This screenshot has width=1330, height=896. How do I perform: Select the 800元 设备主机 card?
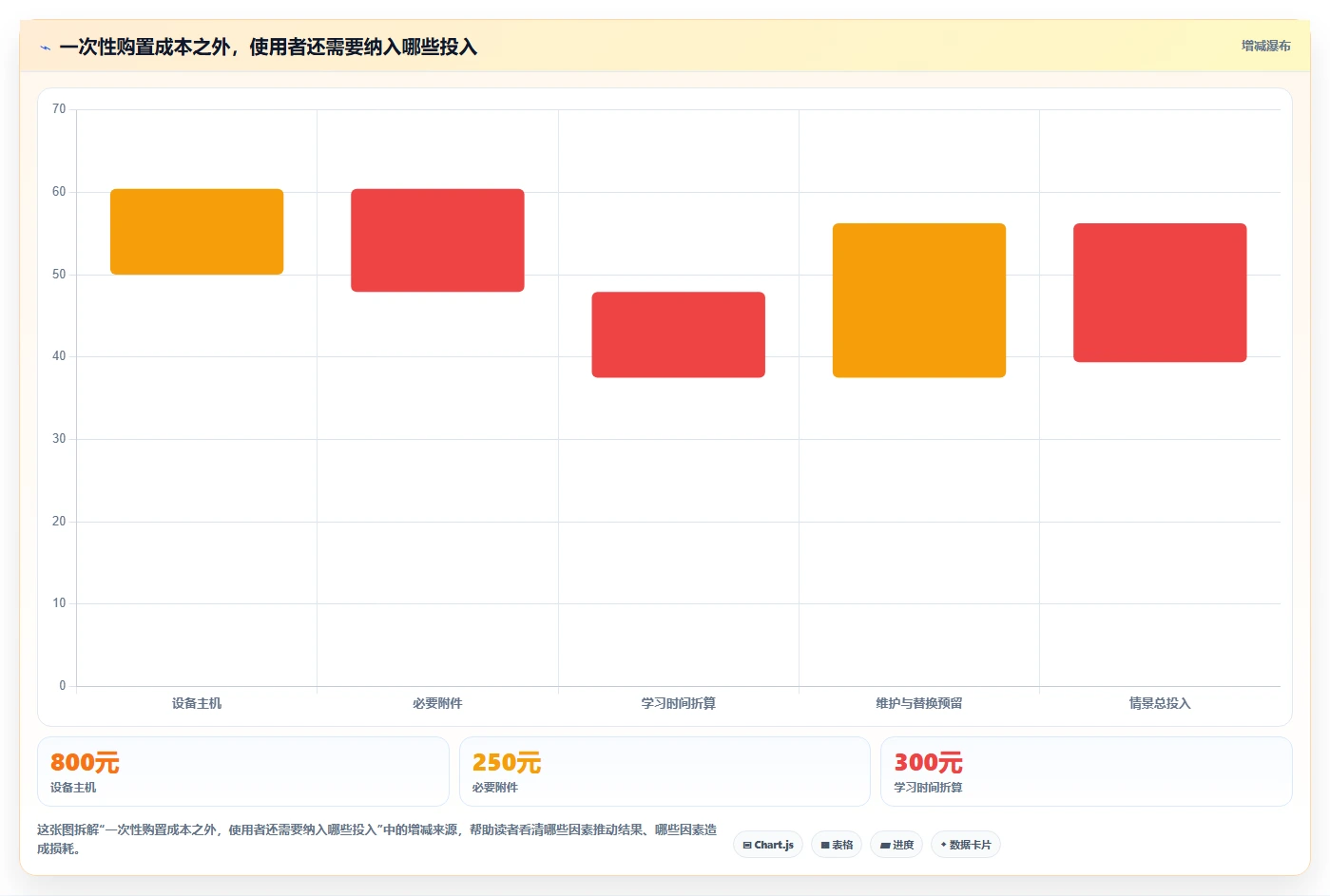pos(243,772)
